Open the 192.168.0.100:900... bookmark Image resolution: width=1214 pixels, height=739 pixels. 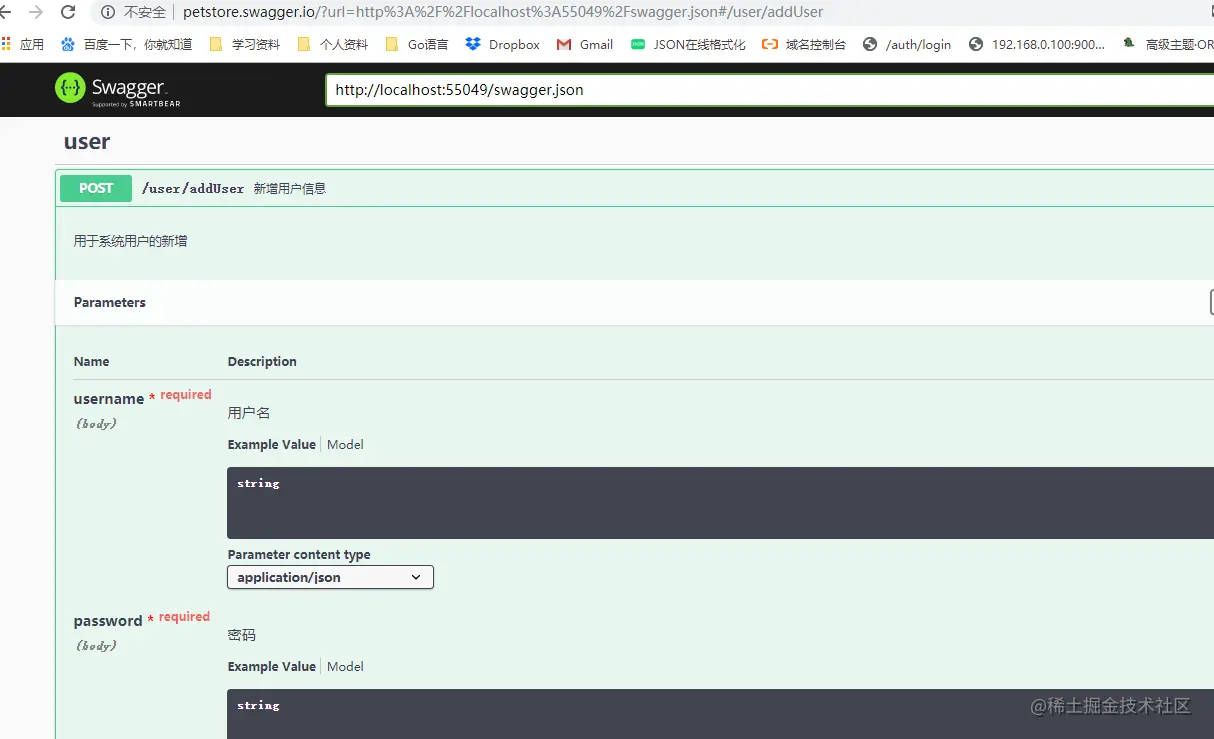point(1037,44)
